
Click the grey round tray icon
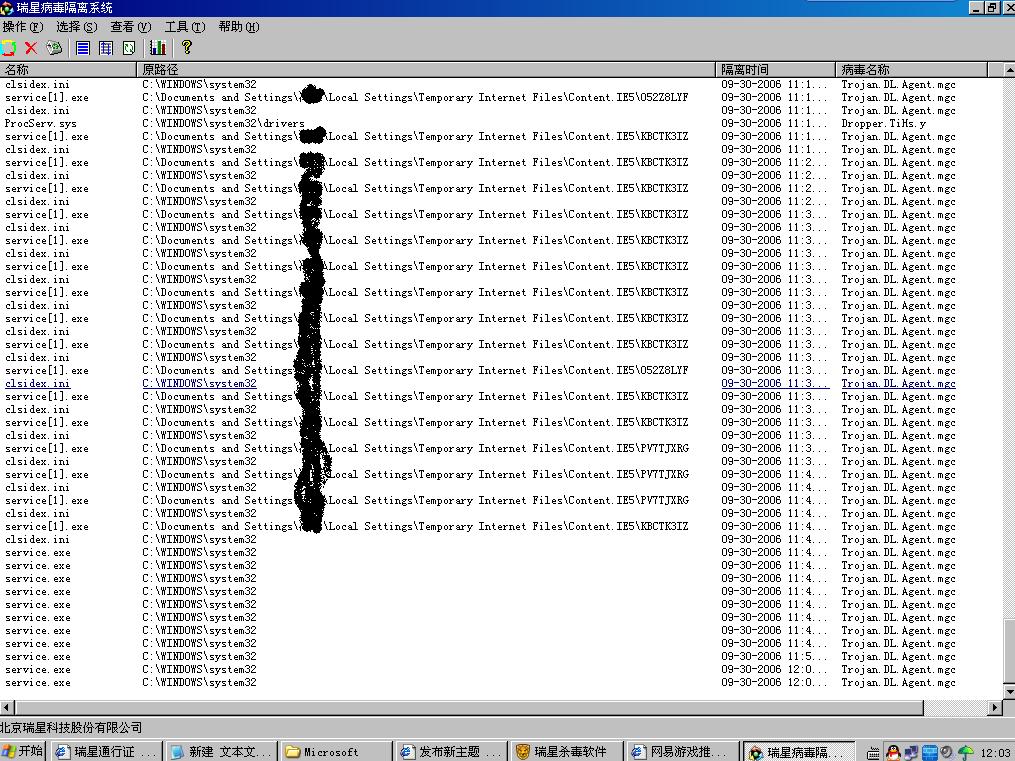(947, 753)
